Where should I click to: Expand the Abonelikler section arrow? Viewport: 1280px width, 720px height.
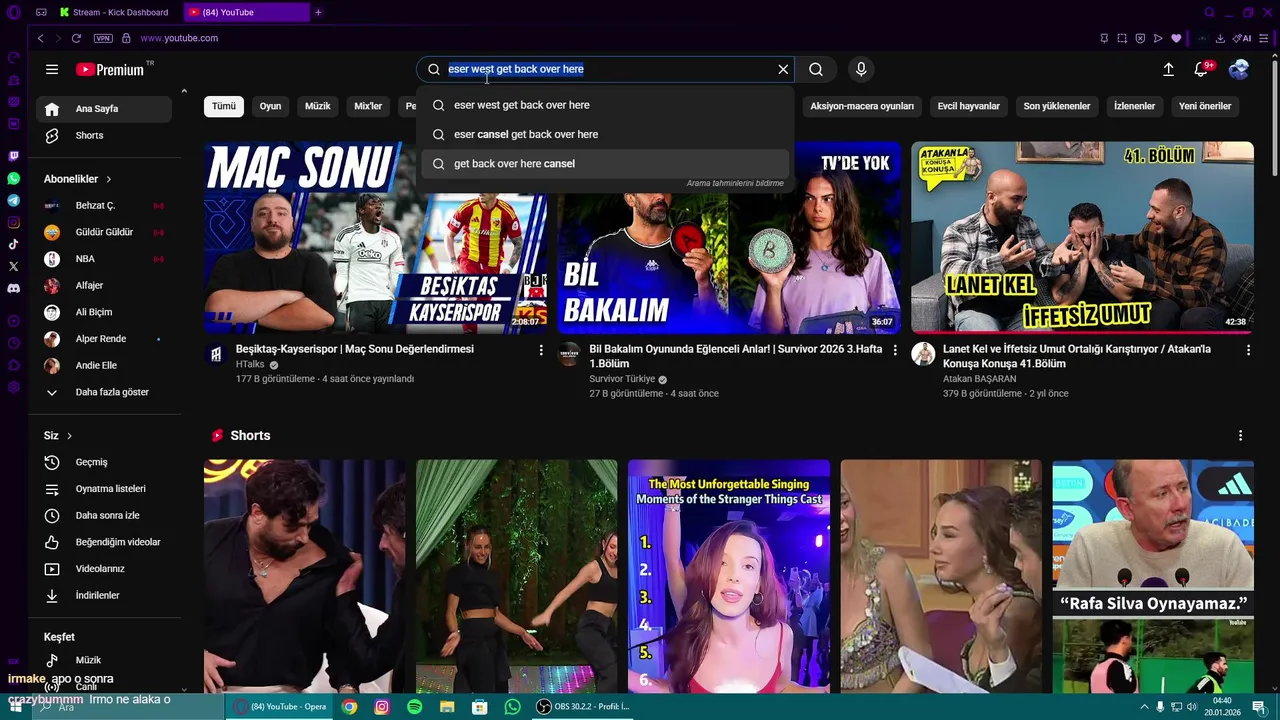pyautogui.click(x=108, y=179)
